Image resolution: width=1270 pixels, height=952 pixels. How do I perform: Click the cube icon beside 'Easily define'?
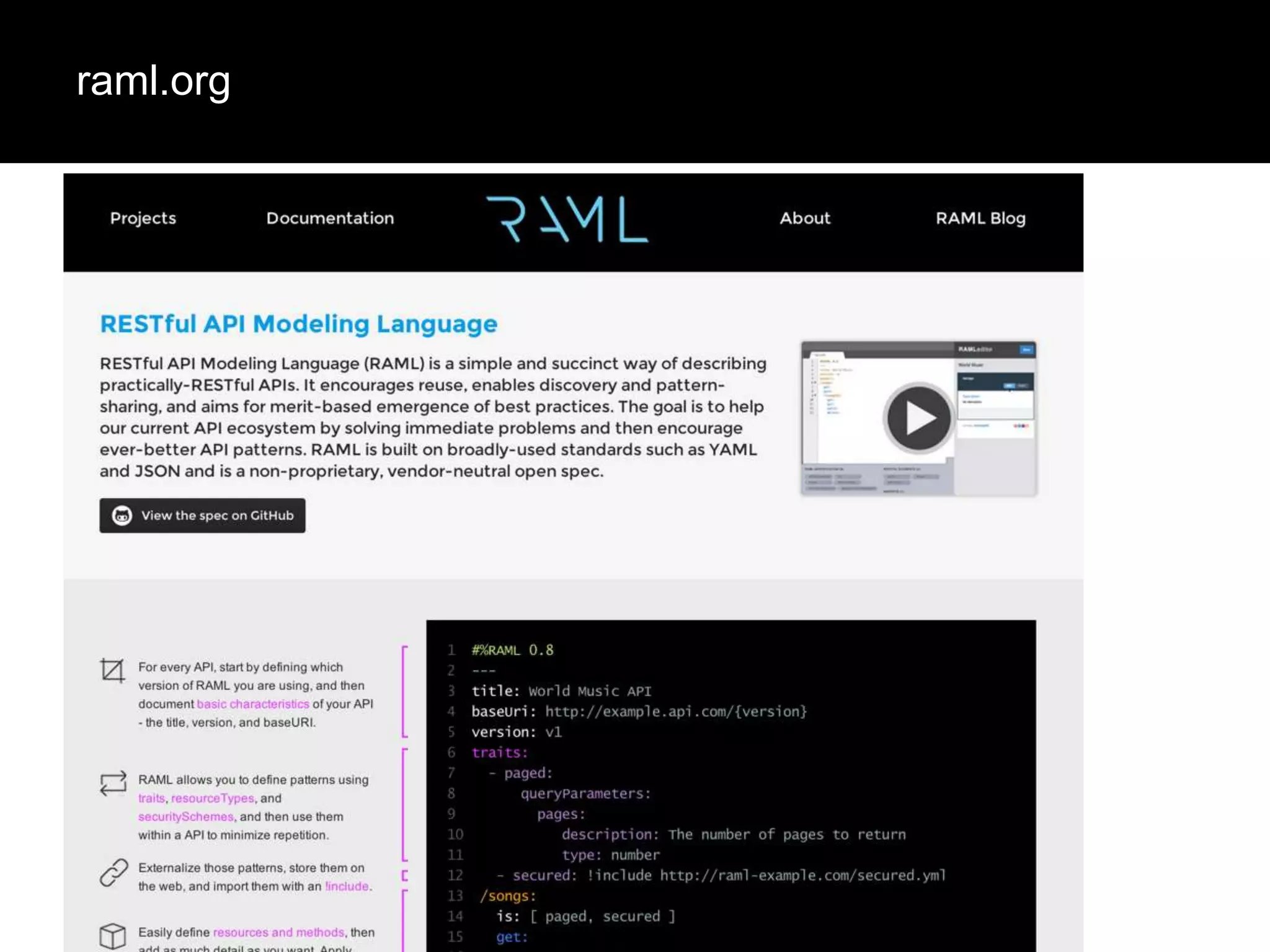[113, 937]
